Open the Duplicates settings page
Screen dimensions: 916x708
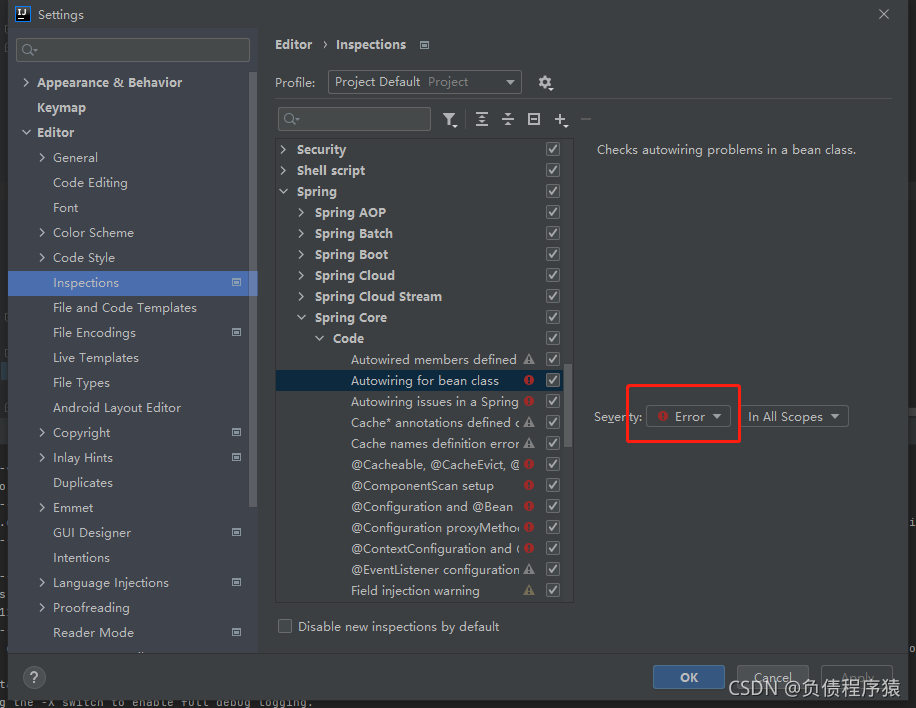pyautogui.click(x=83, y=483)
